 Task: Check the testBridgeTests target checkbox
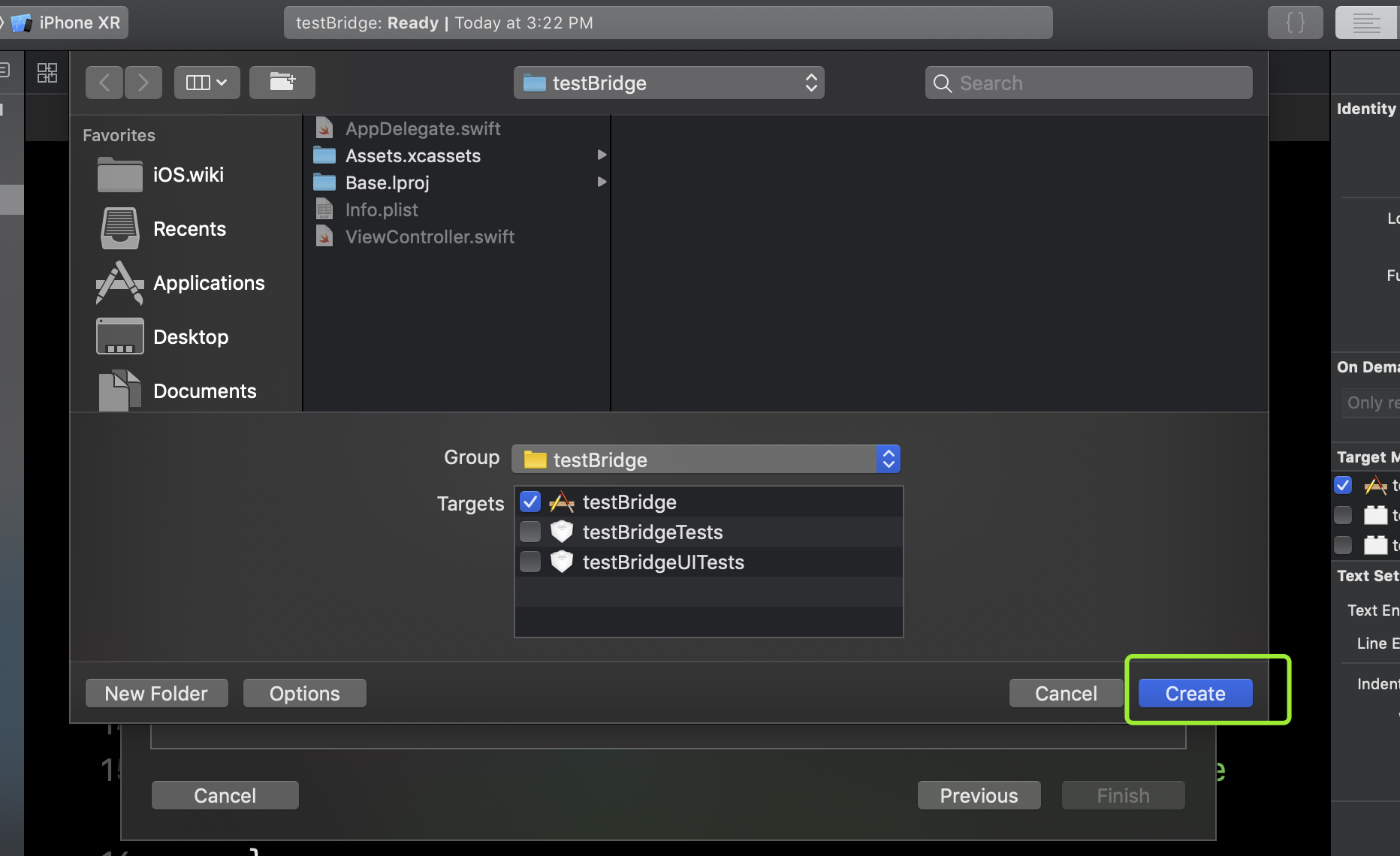click(530, 532)
